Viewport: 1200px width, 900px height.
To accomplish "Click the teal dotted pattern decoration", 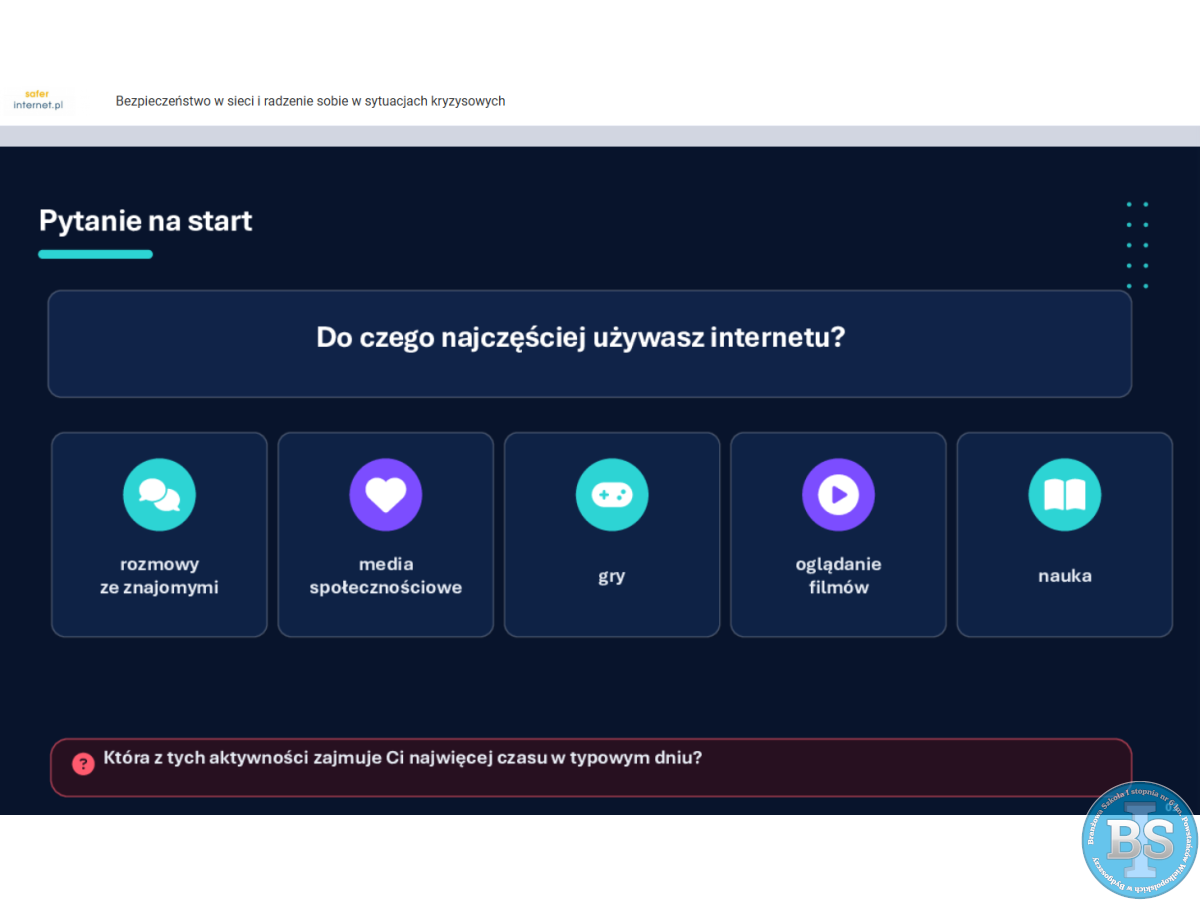I will tap(1137, 245).
